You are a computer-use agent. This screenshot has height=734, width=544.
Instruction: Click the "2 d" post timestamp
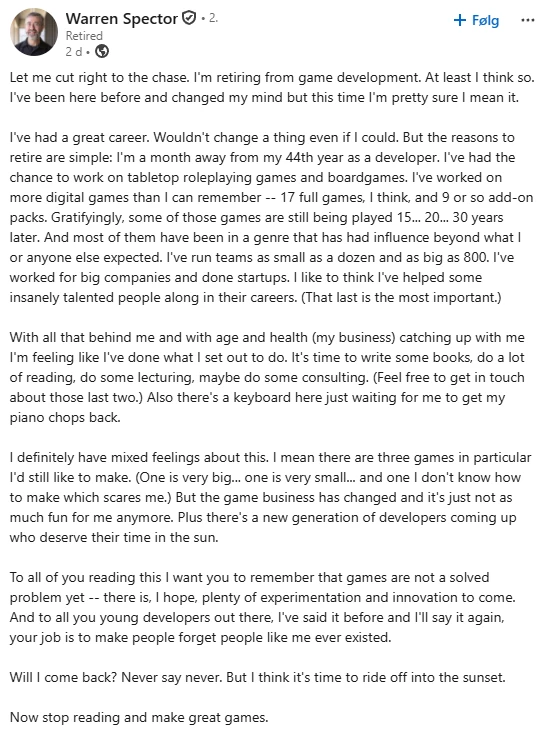tap(74, 51)
